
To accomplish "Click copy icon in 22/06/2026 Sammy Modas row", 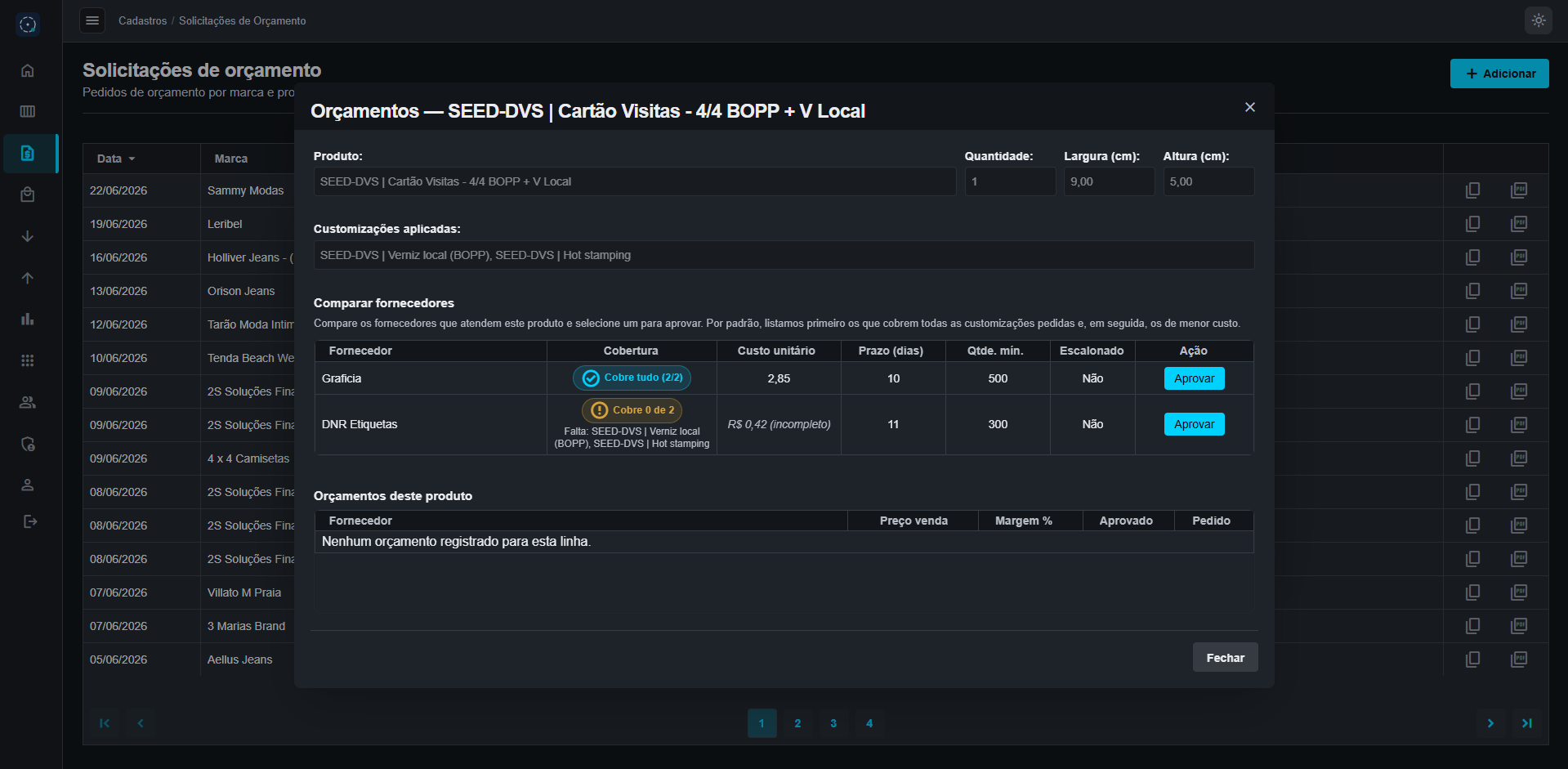I will 1472,190.
